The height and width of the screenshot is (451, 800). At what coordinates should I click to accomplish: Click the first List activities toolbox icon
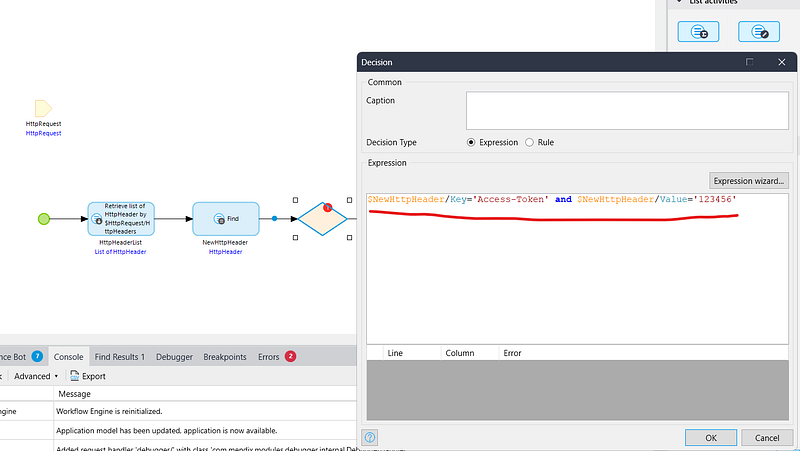(x=698, y=31)
